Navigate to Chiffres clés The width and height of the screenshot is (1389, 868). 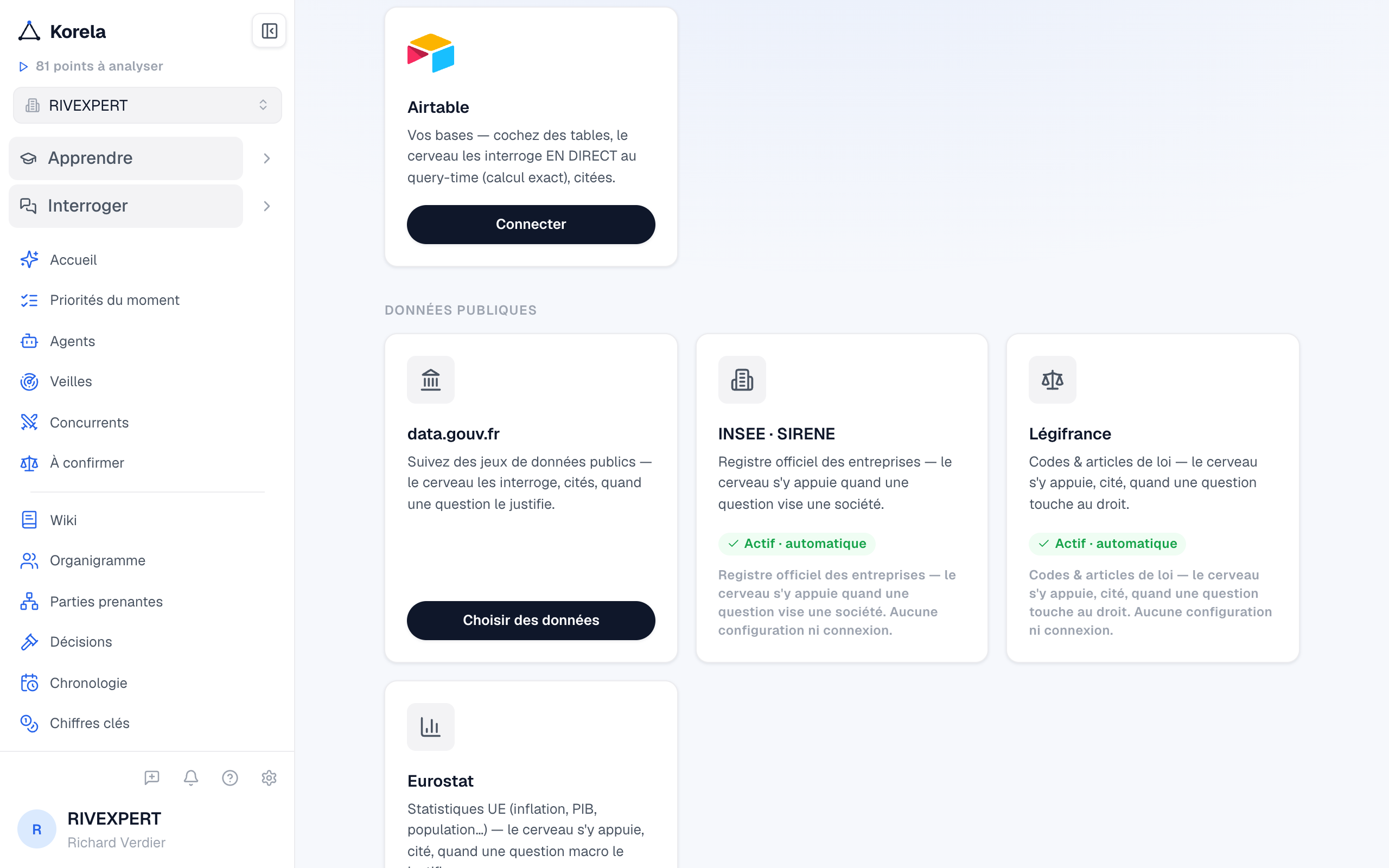pos(90,723)
